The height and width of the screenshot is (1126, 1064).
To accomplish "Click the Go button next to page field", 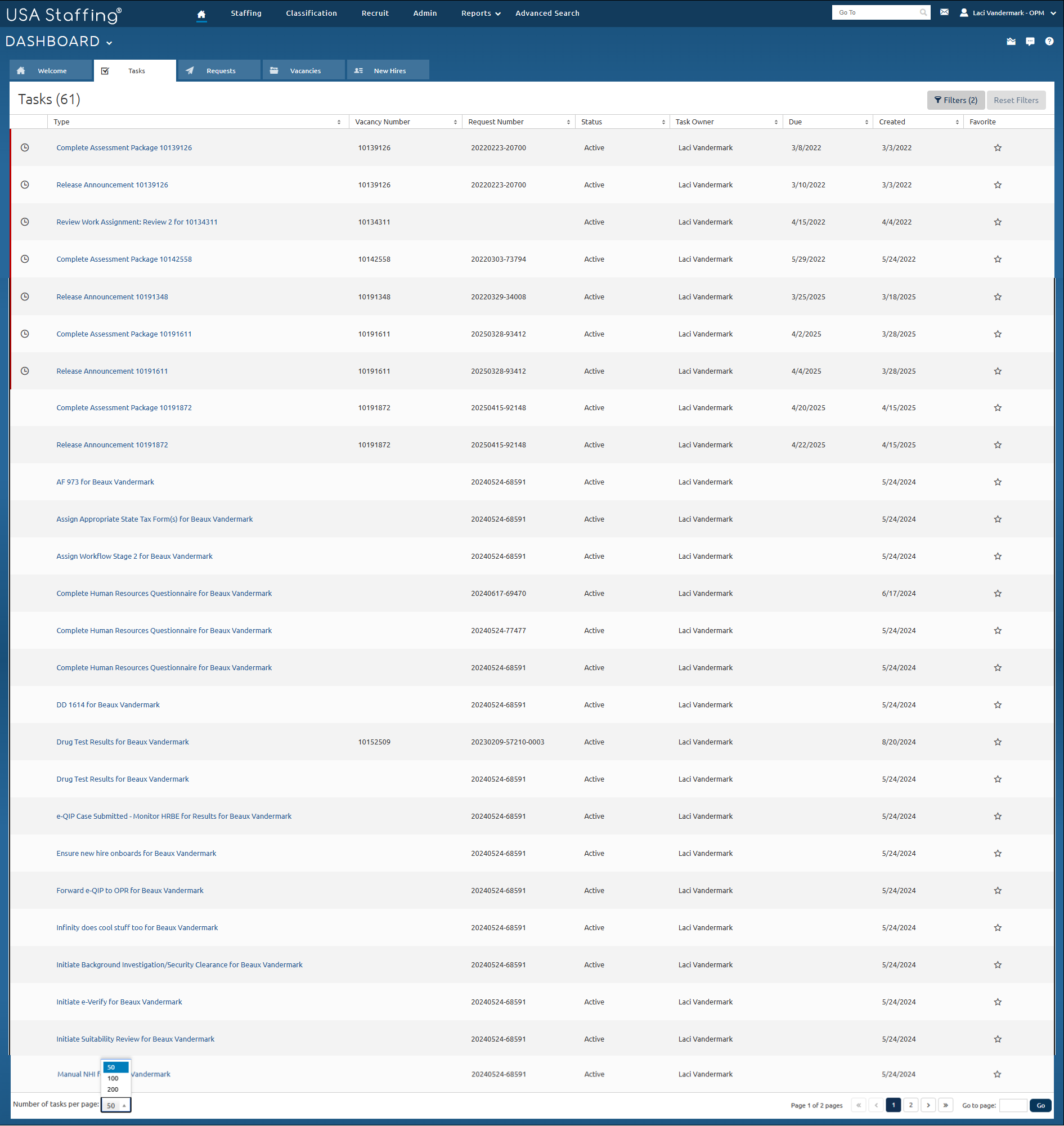I will pyautogui.click(x=1041, y=1106).
